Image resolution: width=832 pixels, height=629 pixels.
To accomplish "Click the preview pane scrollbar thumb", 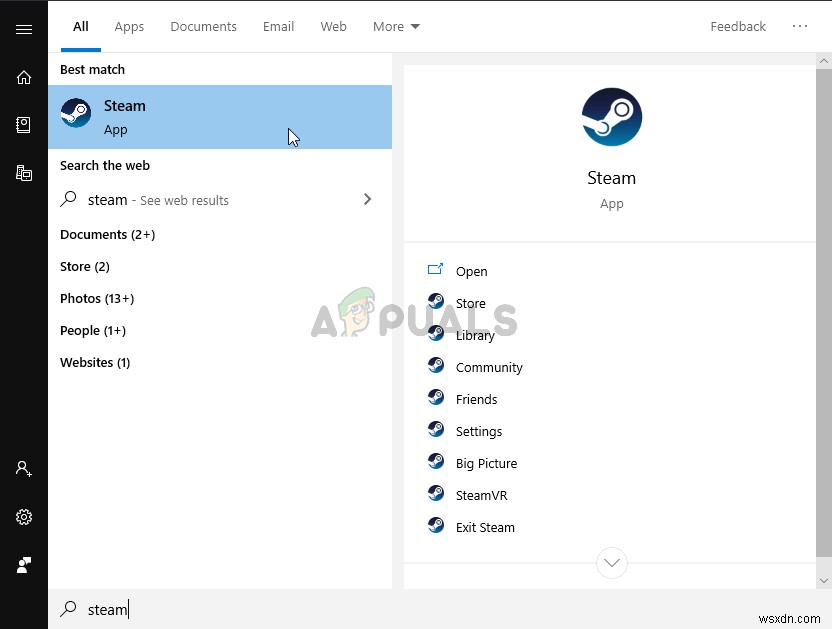I will coord(824,313).
